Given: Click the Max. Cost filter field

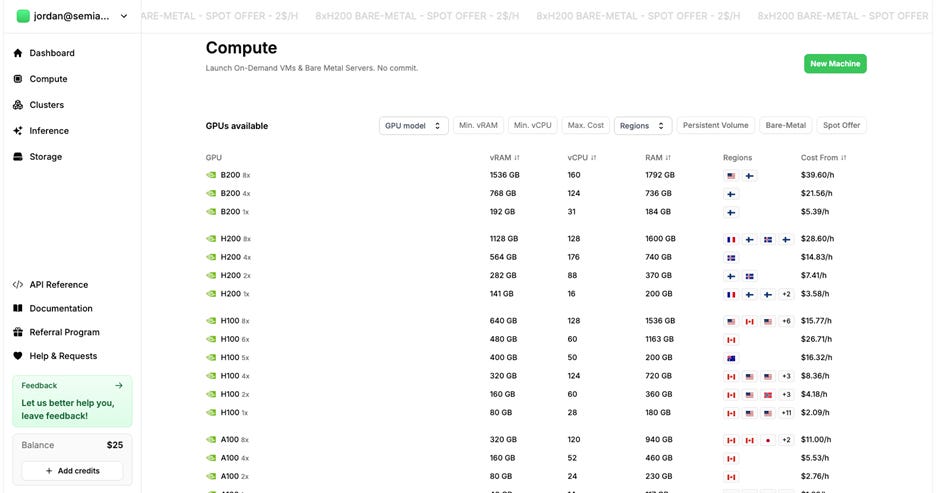Looking at the screenshot, I should (586, 125).
